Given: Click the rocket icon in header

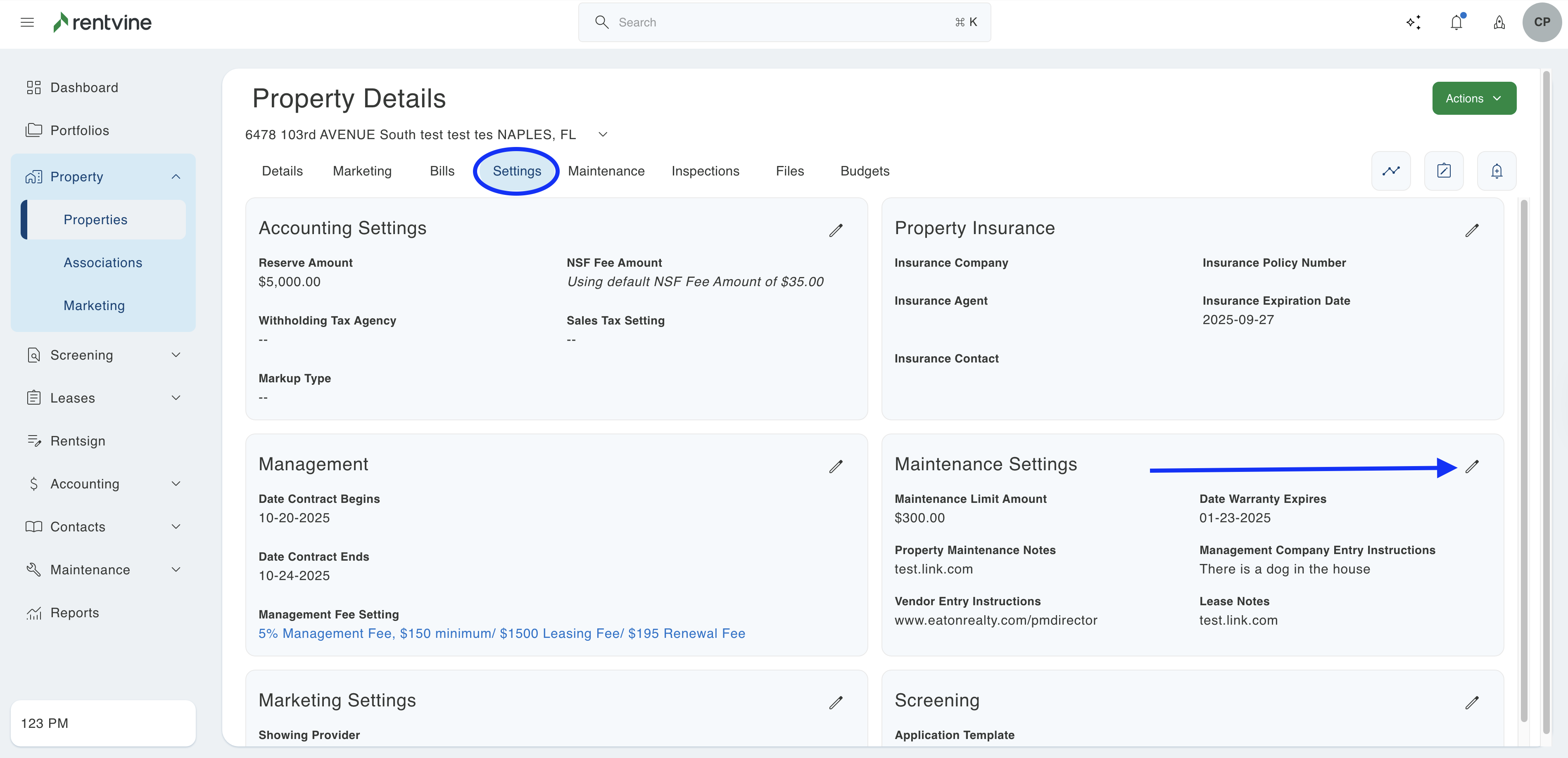Looking at the screenshot, I should (x=1499, y=23).
